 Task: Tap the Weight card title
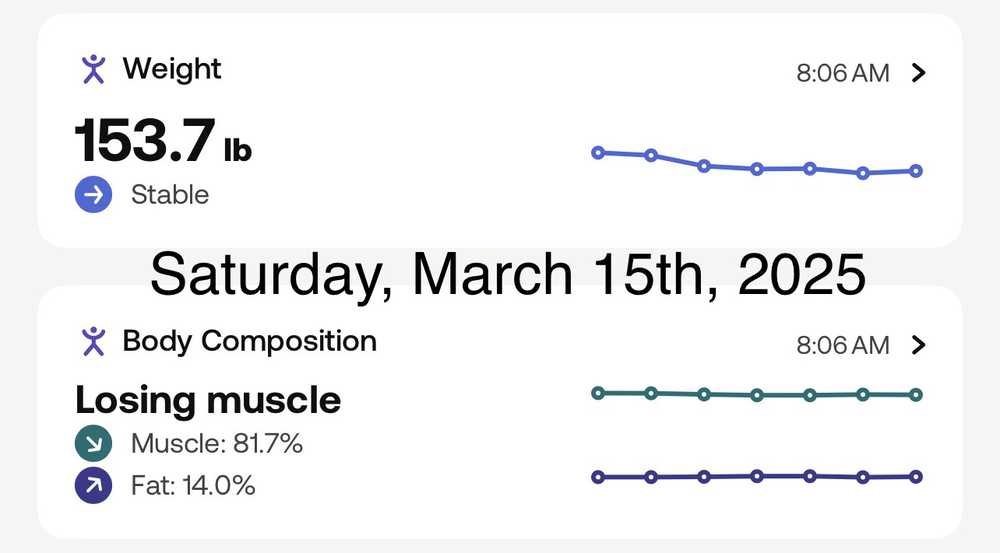click(172, 69)
